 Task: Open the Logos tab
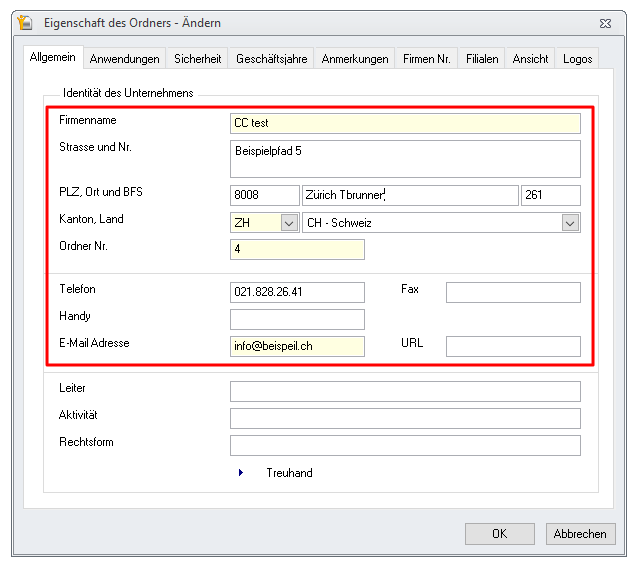(x=577, y=59)
